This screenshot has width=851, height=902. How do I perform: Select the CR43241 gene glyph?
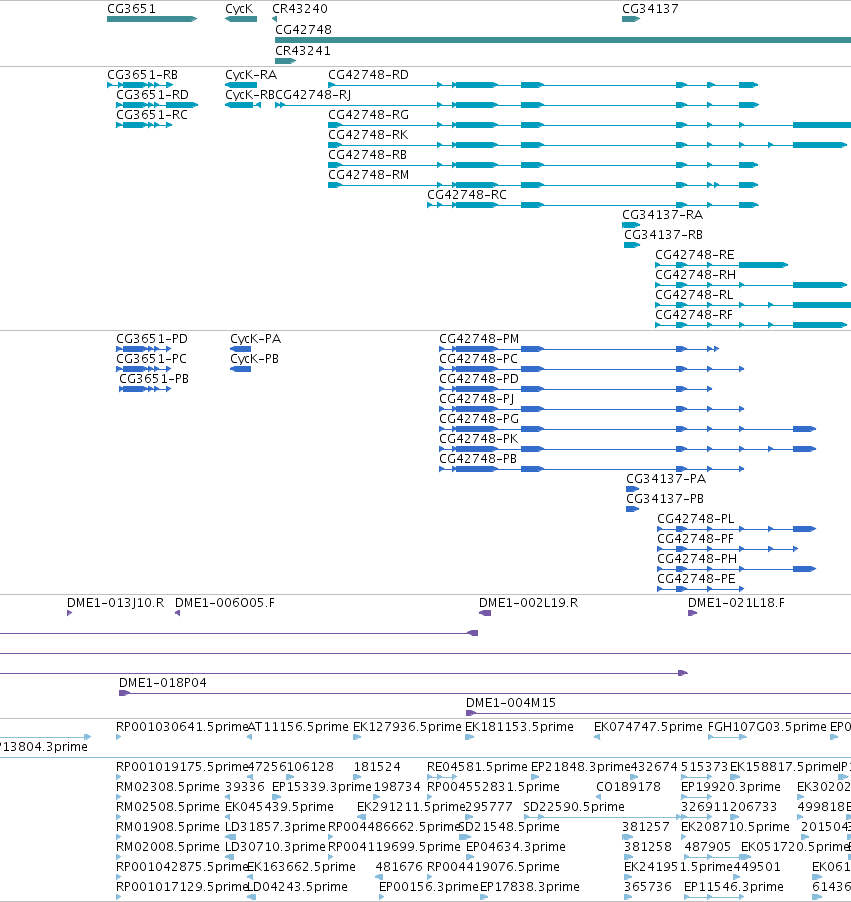tap(285, 61)
